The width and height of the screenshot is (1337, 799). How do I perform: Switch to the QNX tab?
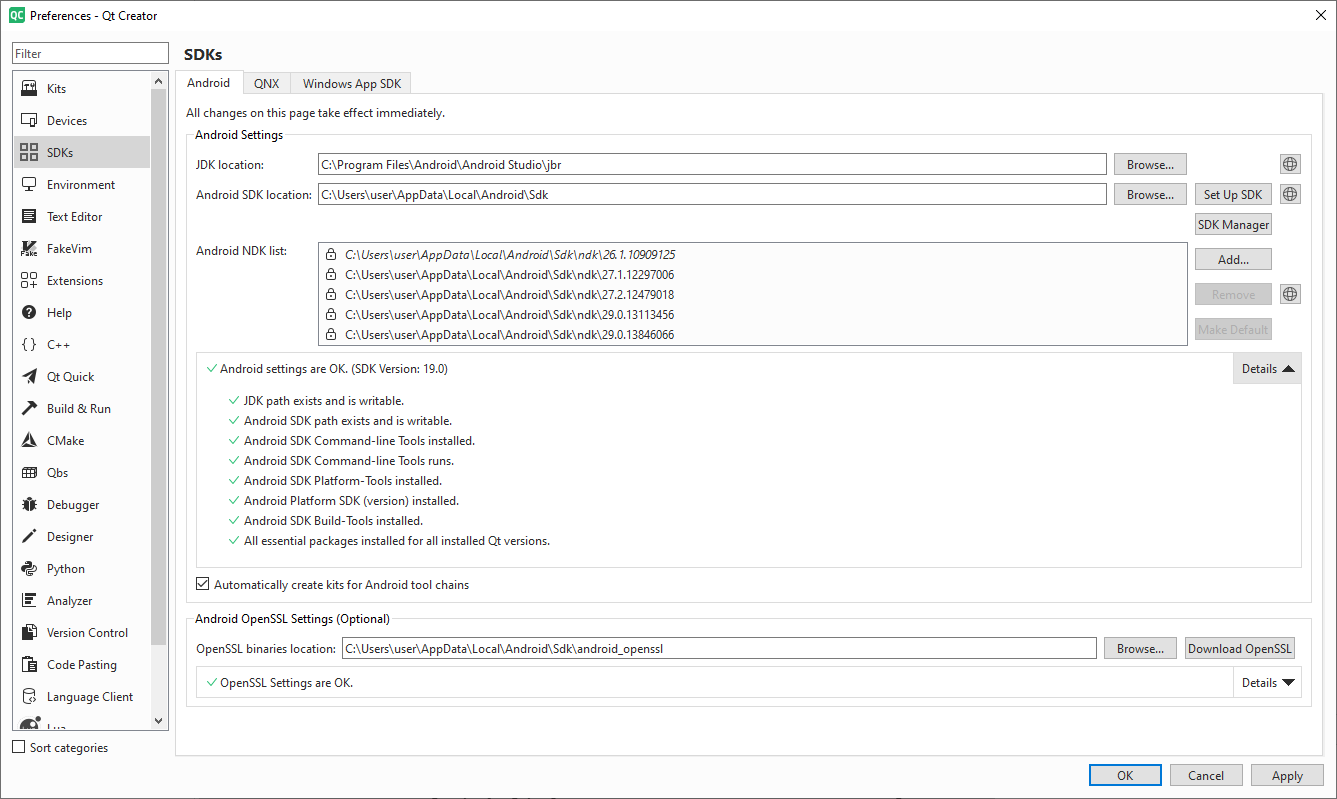266,84
